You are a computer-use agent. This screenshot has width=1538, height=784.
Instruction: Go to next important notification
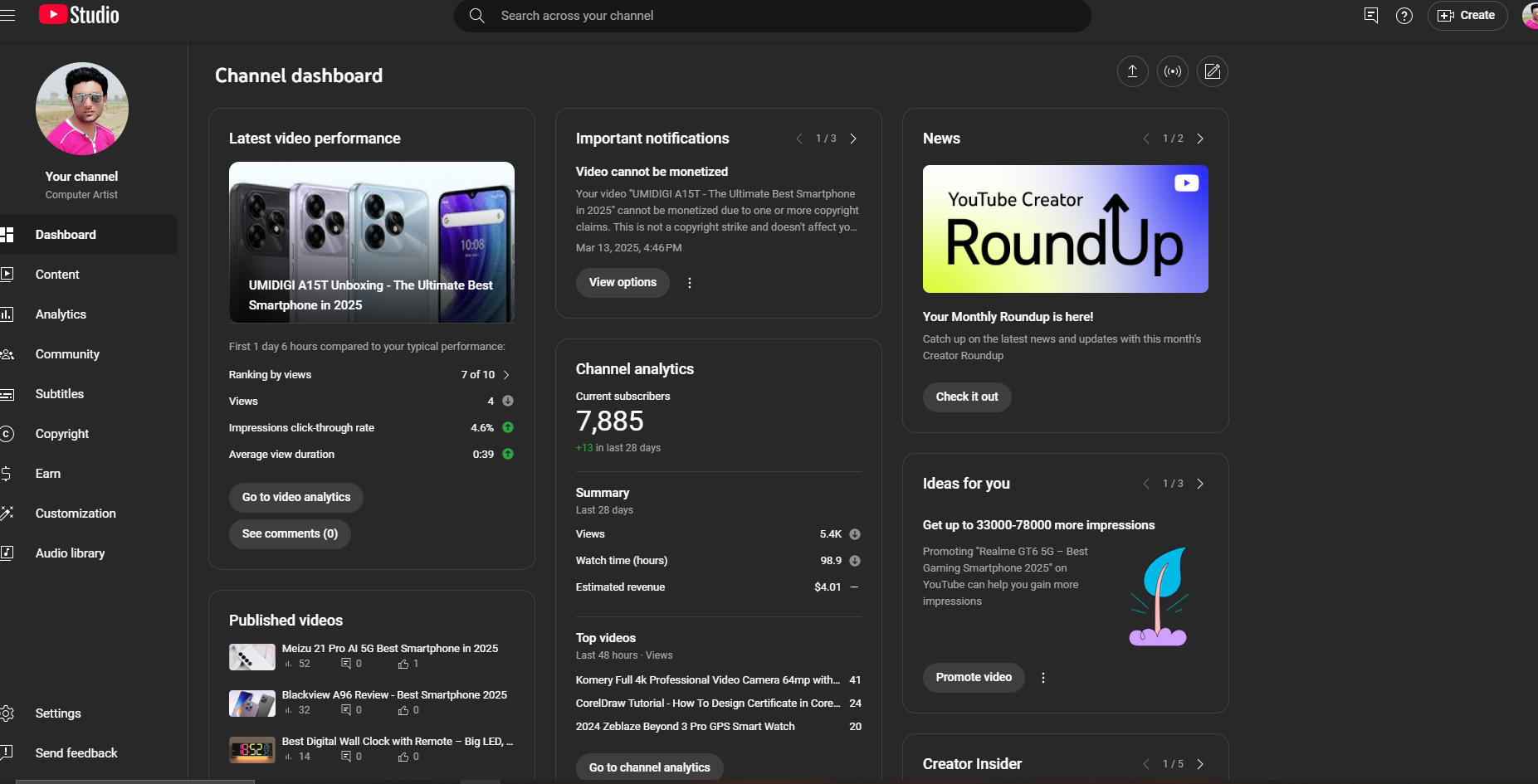tap(853, 139)
